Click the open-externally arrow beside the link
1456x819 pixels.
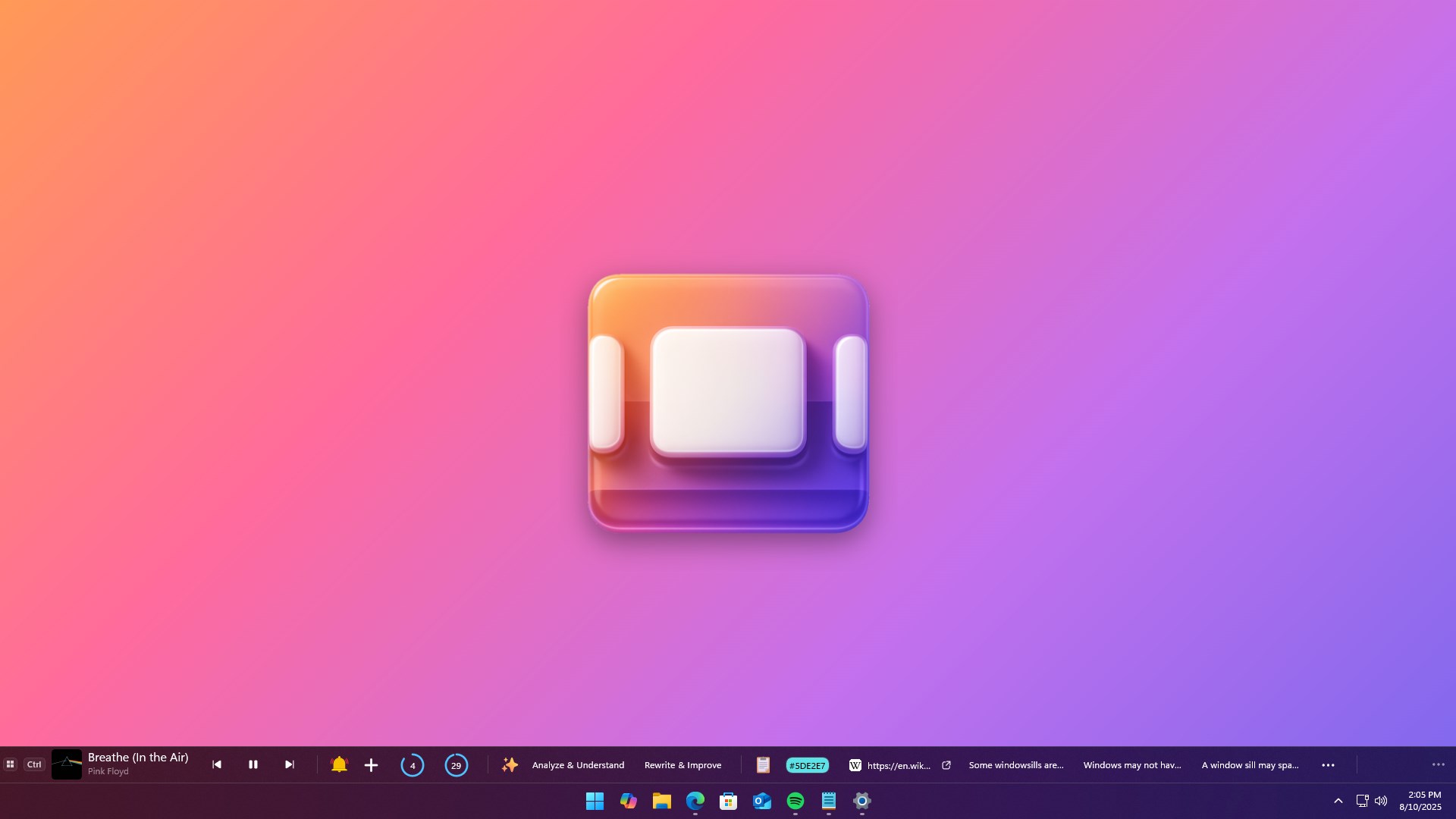tap(946, 765)
